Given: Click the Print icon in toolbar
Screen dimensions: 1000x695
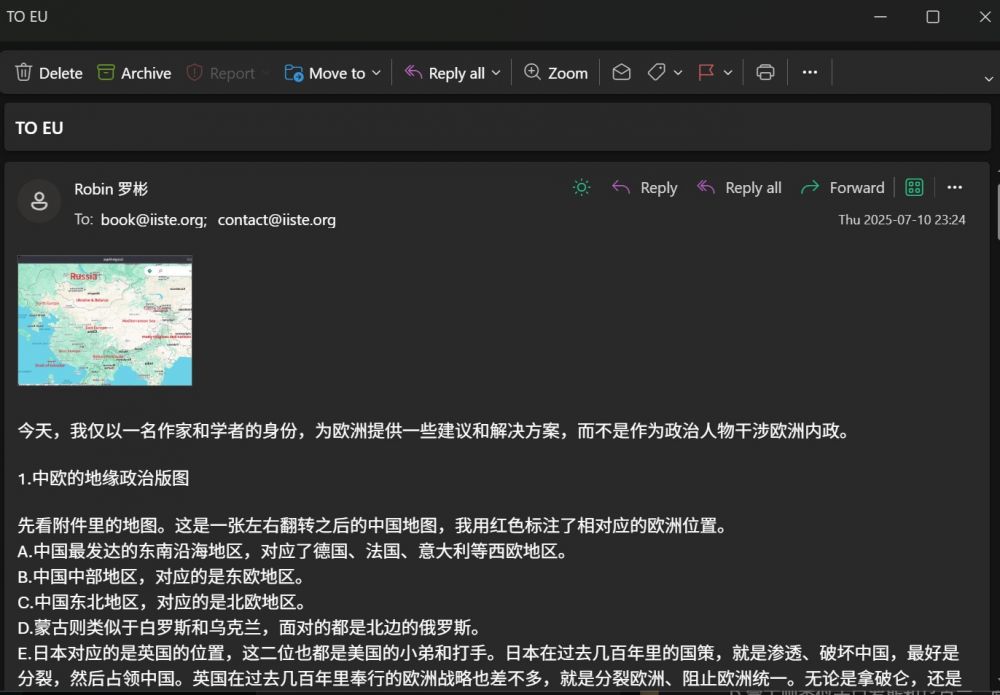Looking at the screenshot, I should (x=765, y=72).
